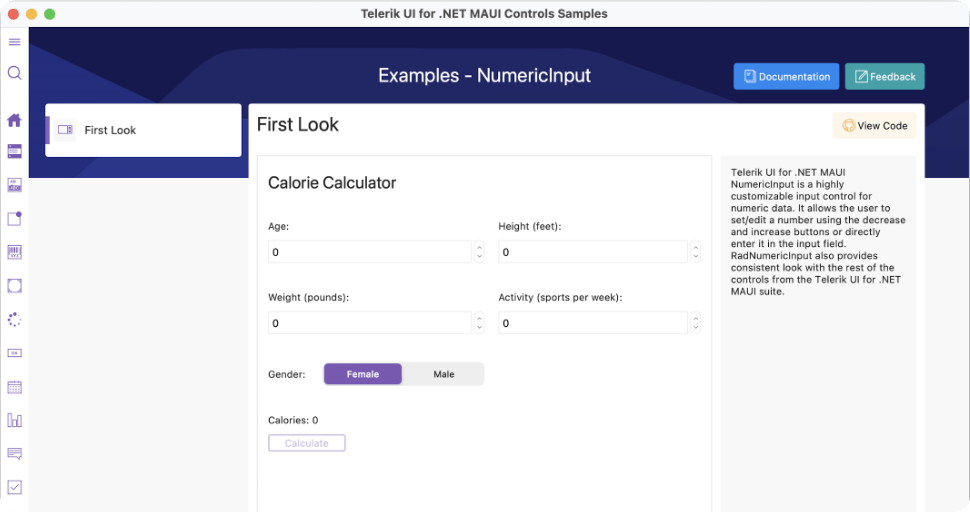This screenshot has height=512, width=970.
Task: Open the hamburger menu icon
Action: point(14,42)
